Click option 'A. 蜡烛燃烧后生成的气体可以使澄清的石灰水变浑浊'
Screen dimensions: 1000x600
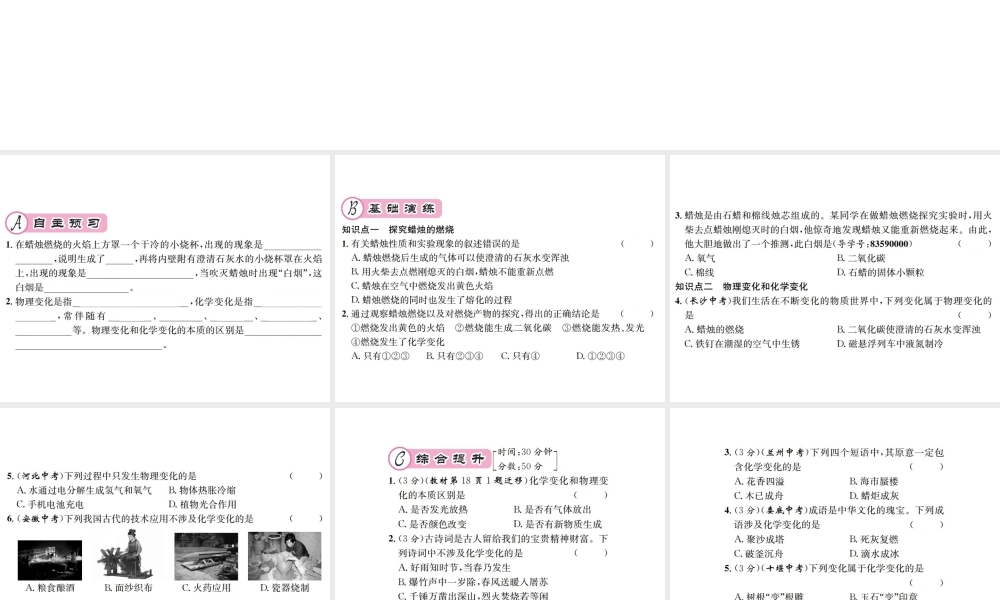[460, 258]
